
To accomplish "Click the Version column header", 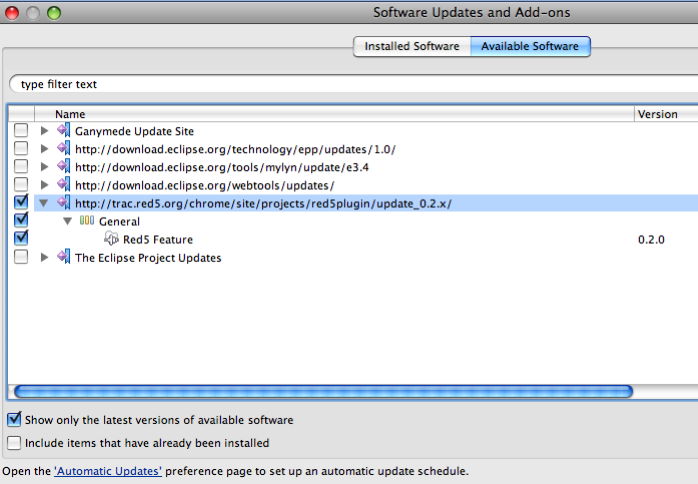I will coord(666,114).
